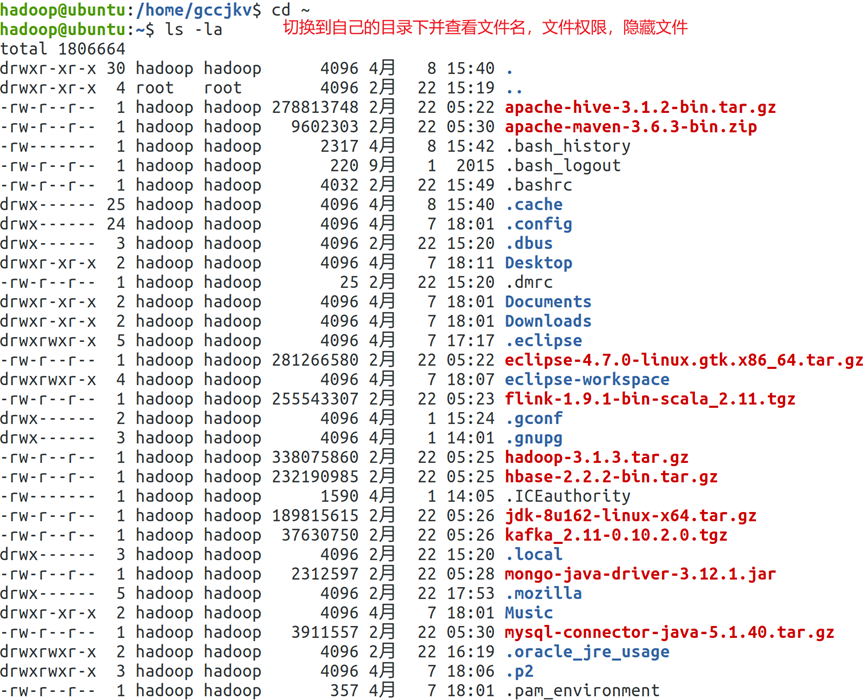
Task: Click the red Chinese annotation text
Action: 485,28
